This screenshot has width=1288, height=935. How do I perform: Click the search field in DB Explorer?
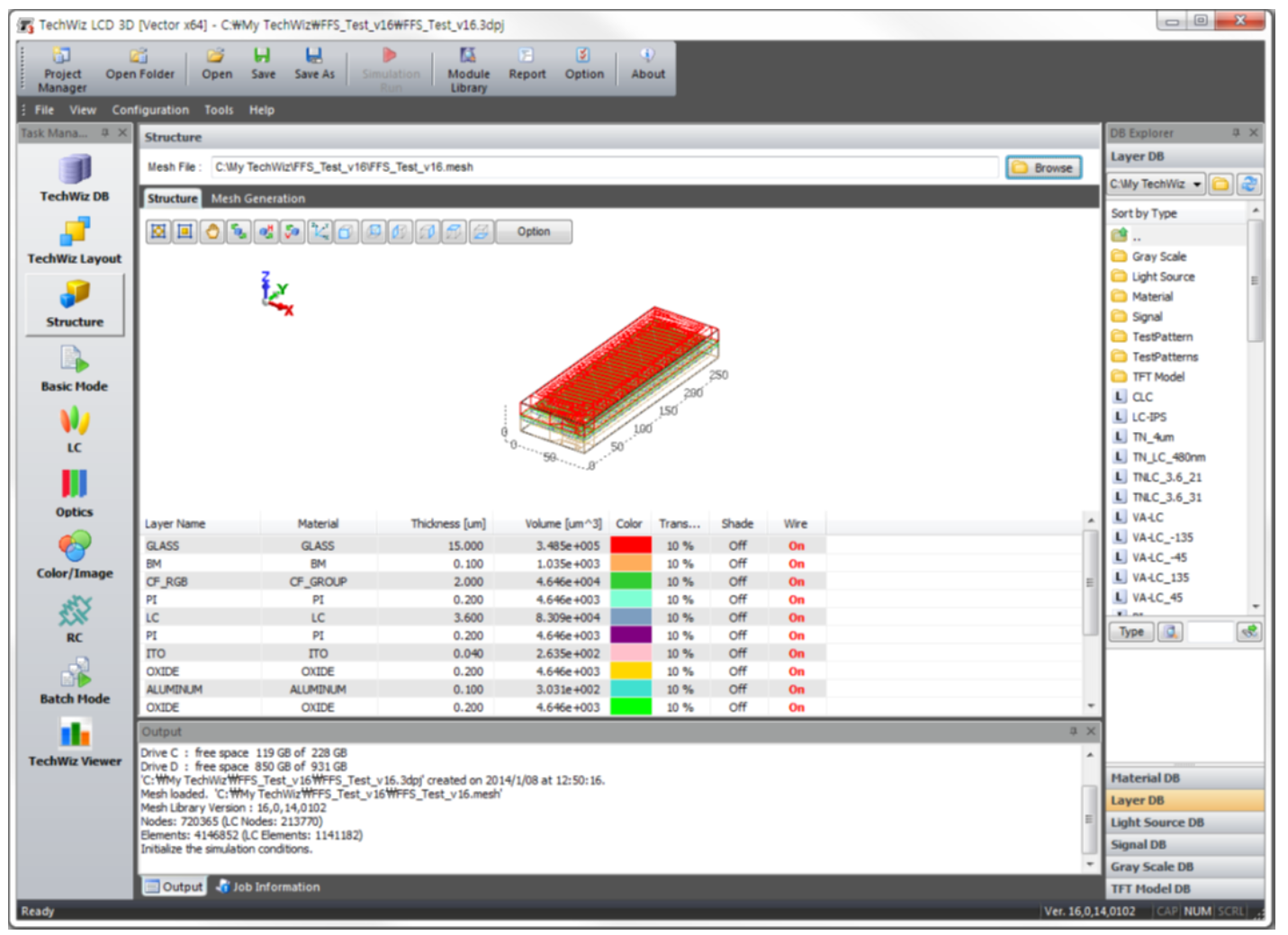click(1211, 632)
